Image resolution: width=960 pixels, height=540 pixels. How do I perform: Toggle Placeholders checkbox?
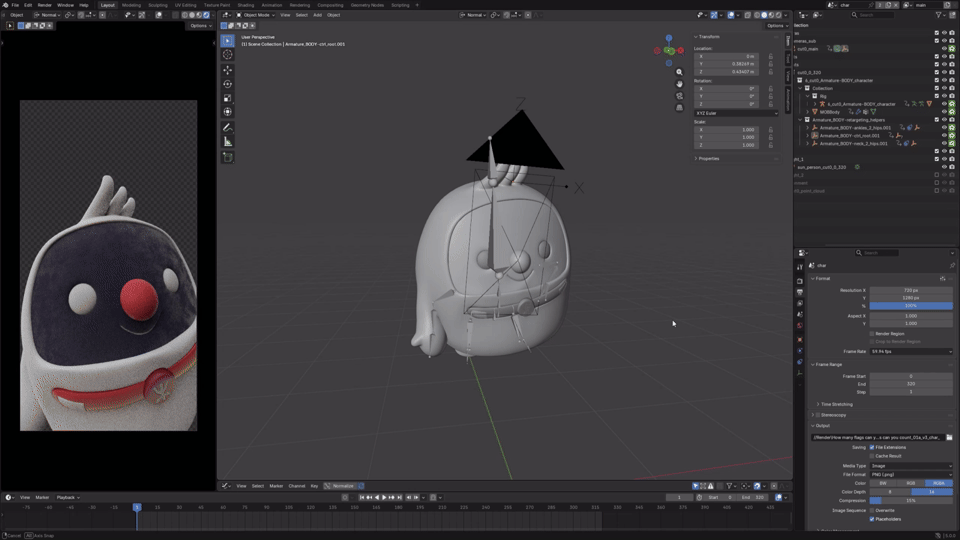tap(872, 519)
